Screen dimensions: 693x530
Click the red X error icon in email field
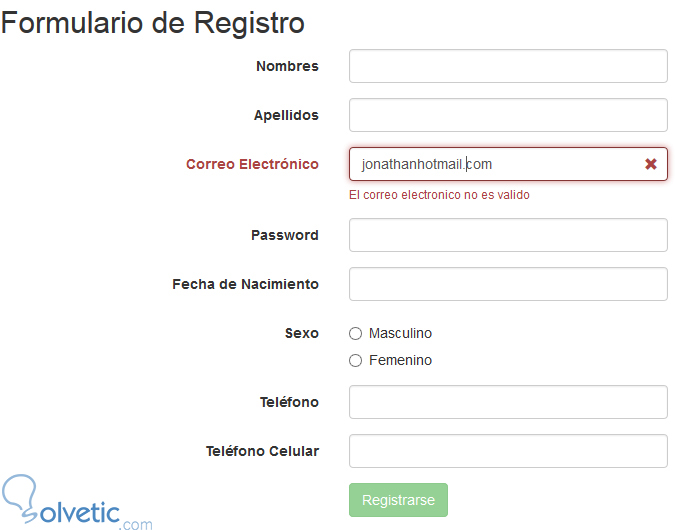click(651, 164)
